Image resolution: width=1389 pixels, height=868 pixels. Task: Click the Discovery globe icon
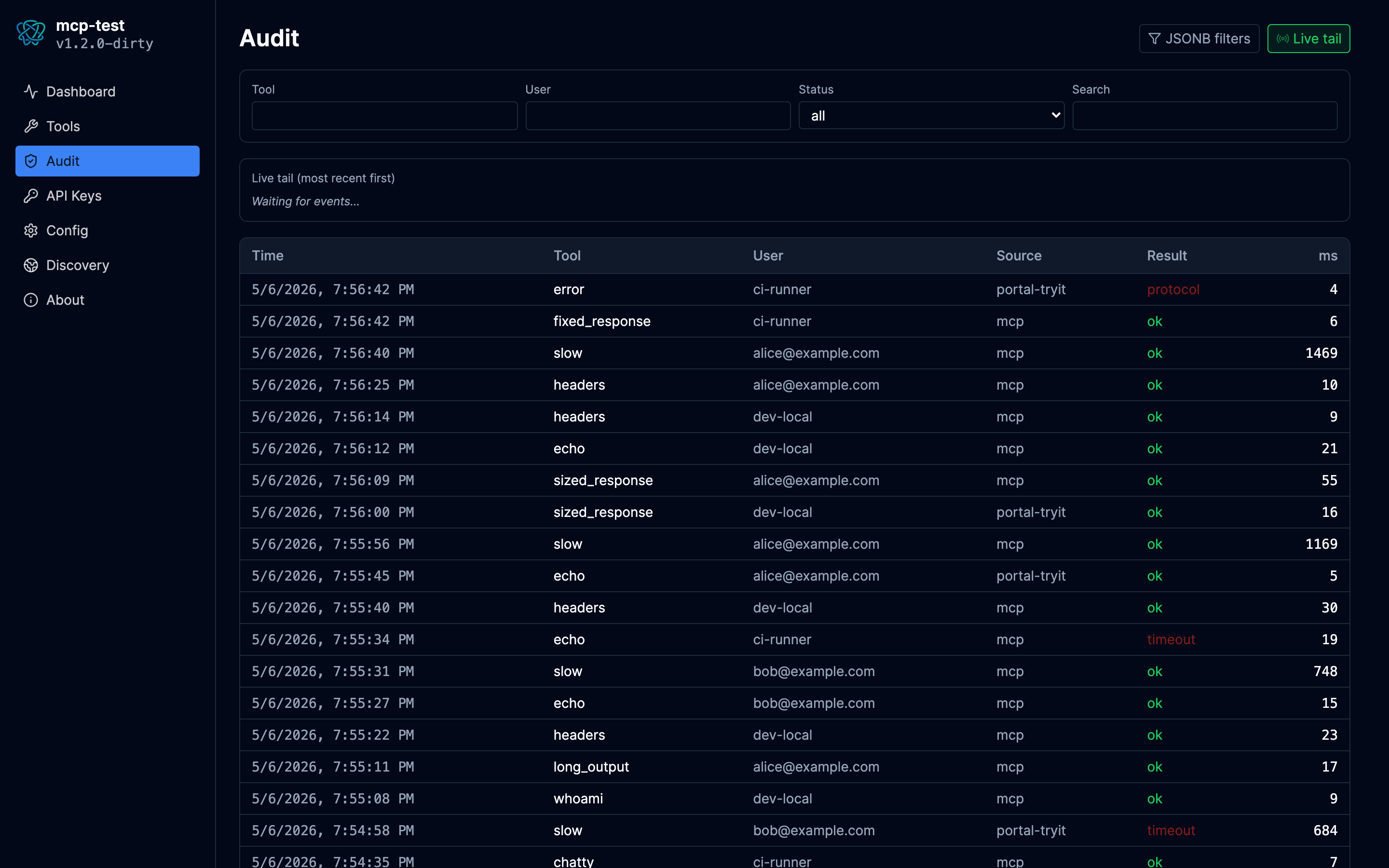(31, 265)
